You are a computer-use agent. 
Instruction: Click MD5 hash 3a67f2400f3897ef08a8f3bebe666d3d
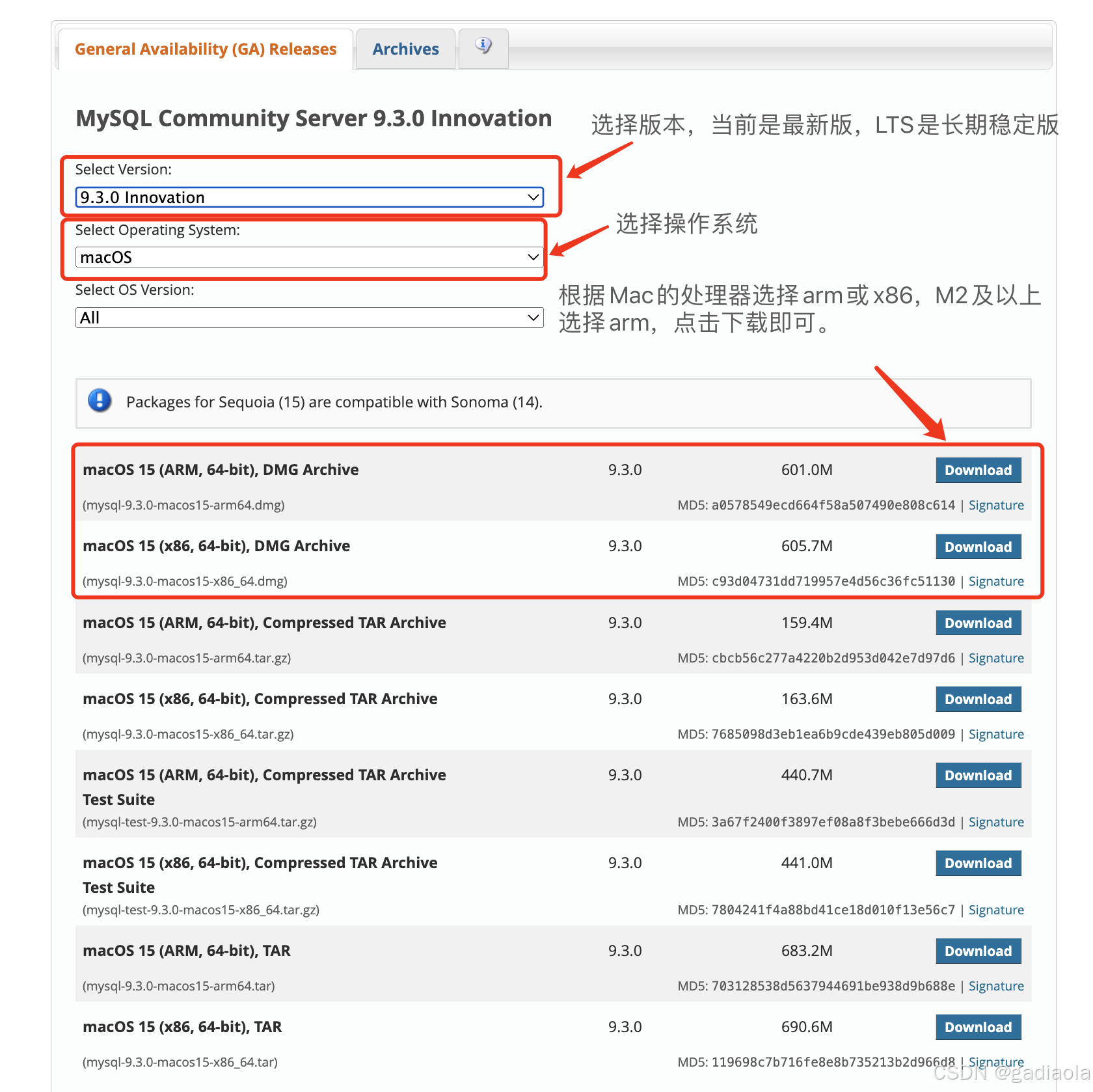pos(833,822)
